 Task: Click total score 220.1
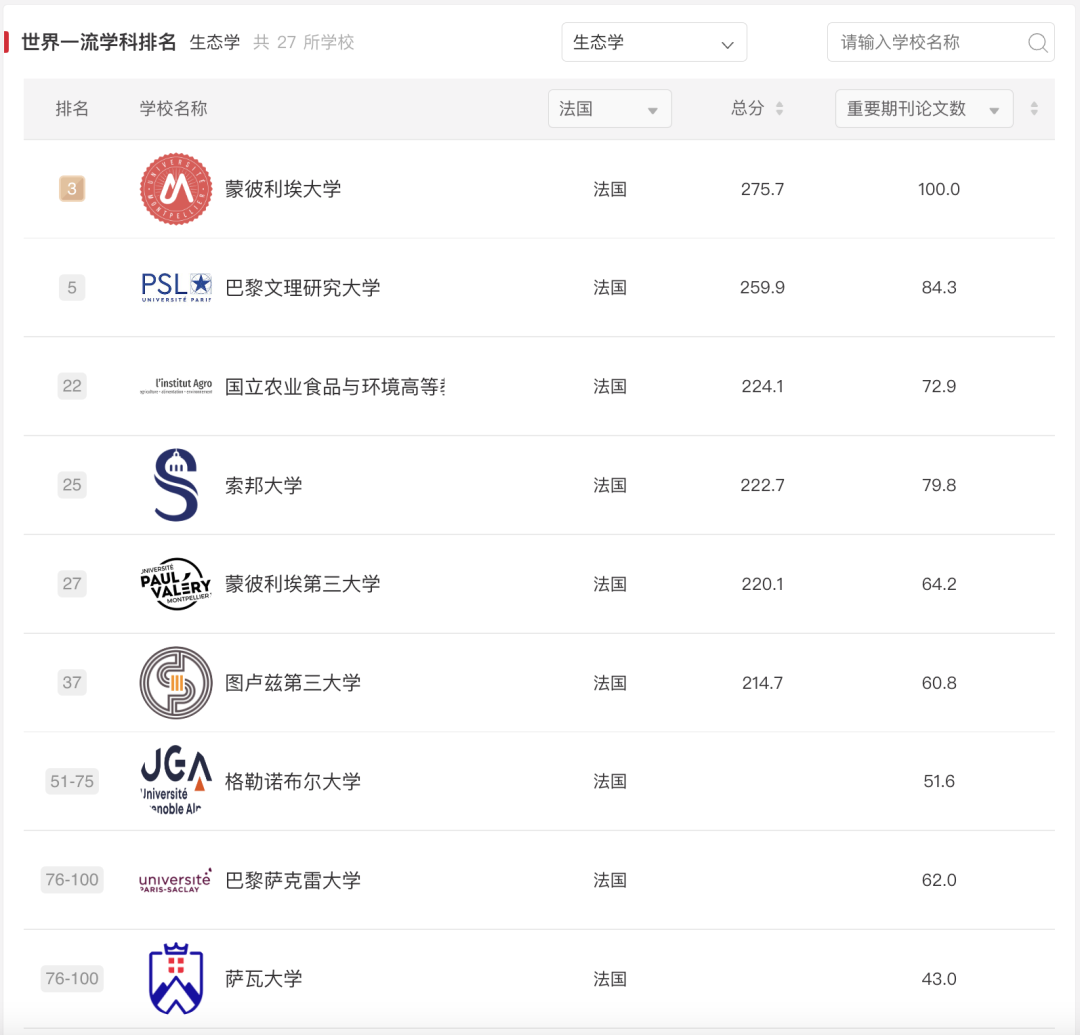pyautogui.click(x=762, y=584)
